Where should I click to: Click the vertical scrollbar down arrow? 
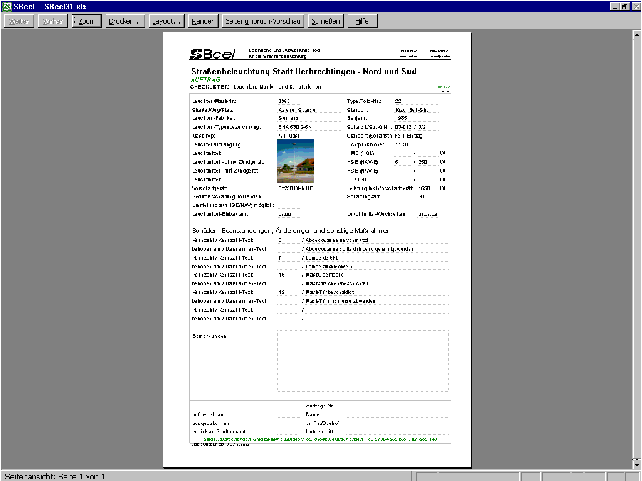point(637,464)
